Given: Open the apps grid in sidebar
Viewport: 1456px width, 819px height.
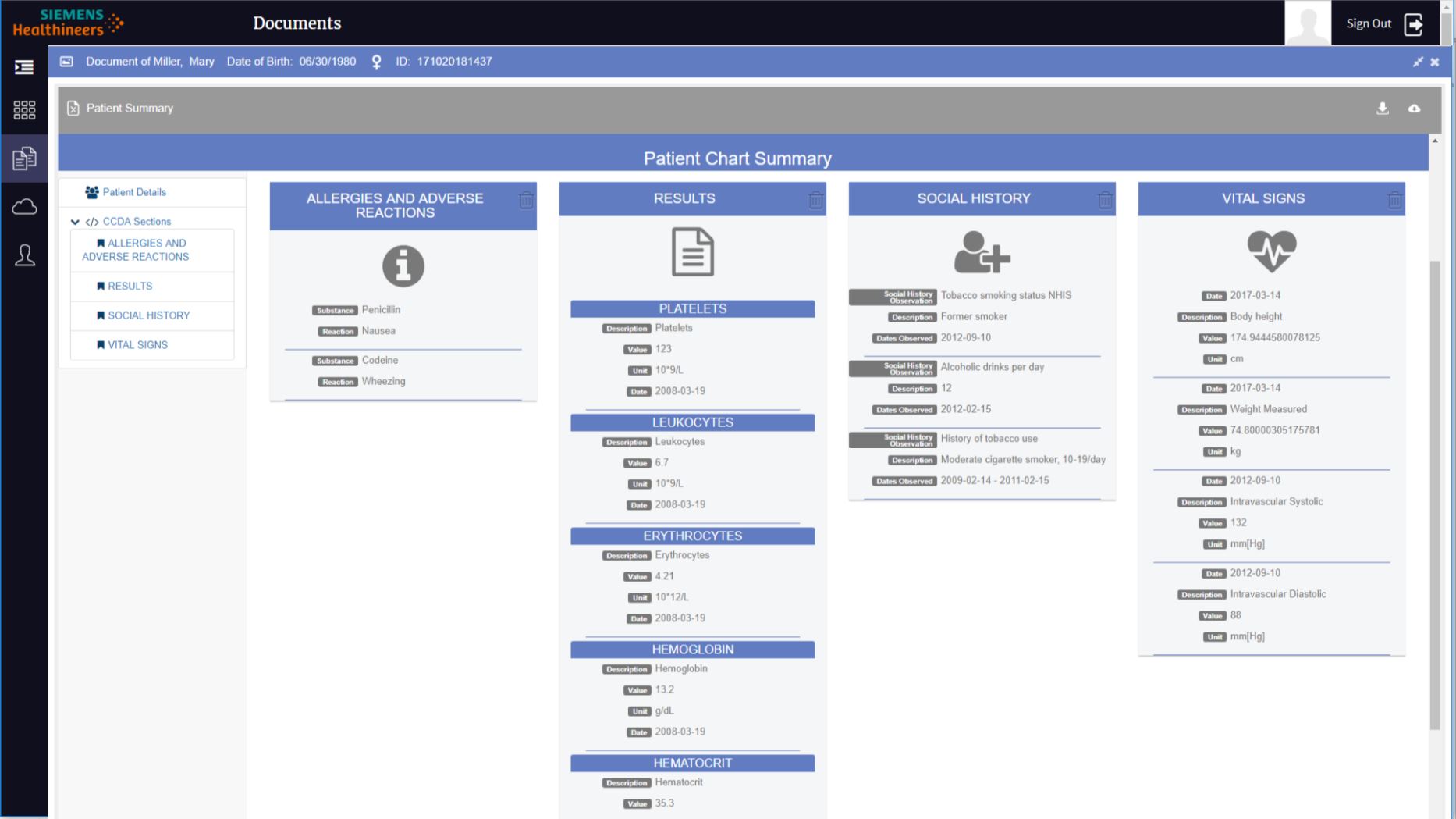Looking at the screenshot, I should [24, 110].
